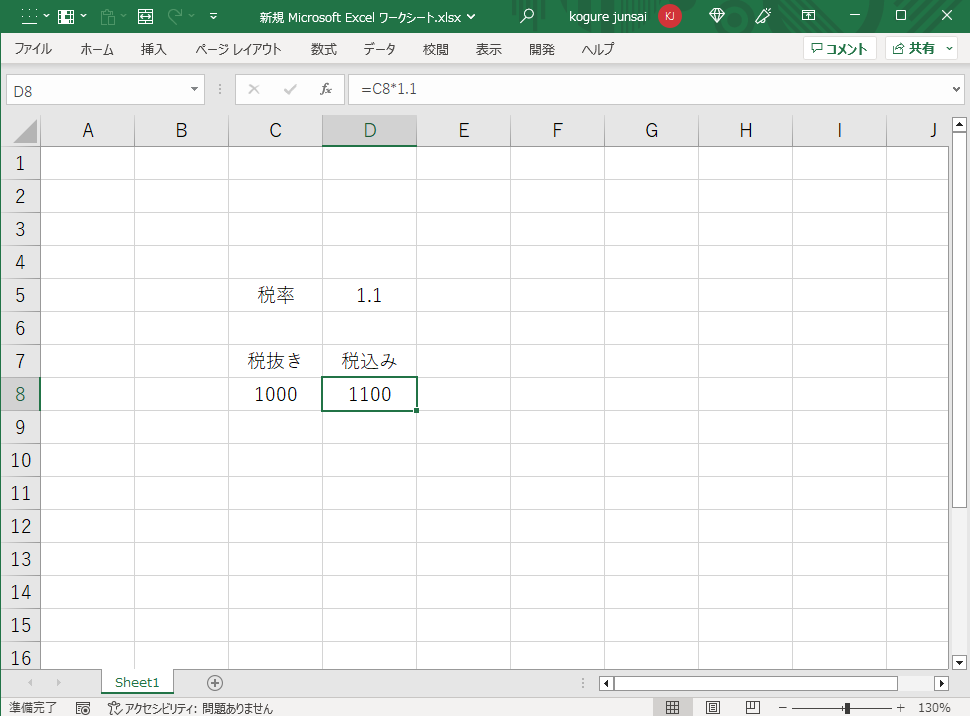970x716 pixels.
Task: Switch to the 数式 ribbon tab
Action: point(324,49)
